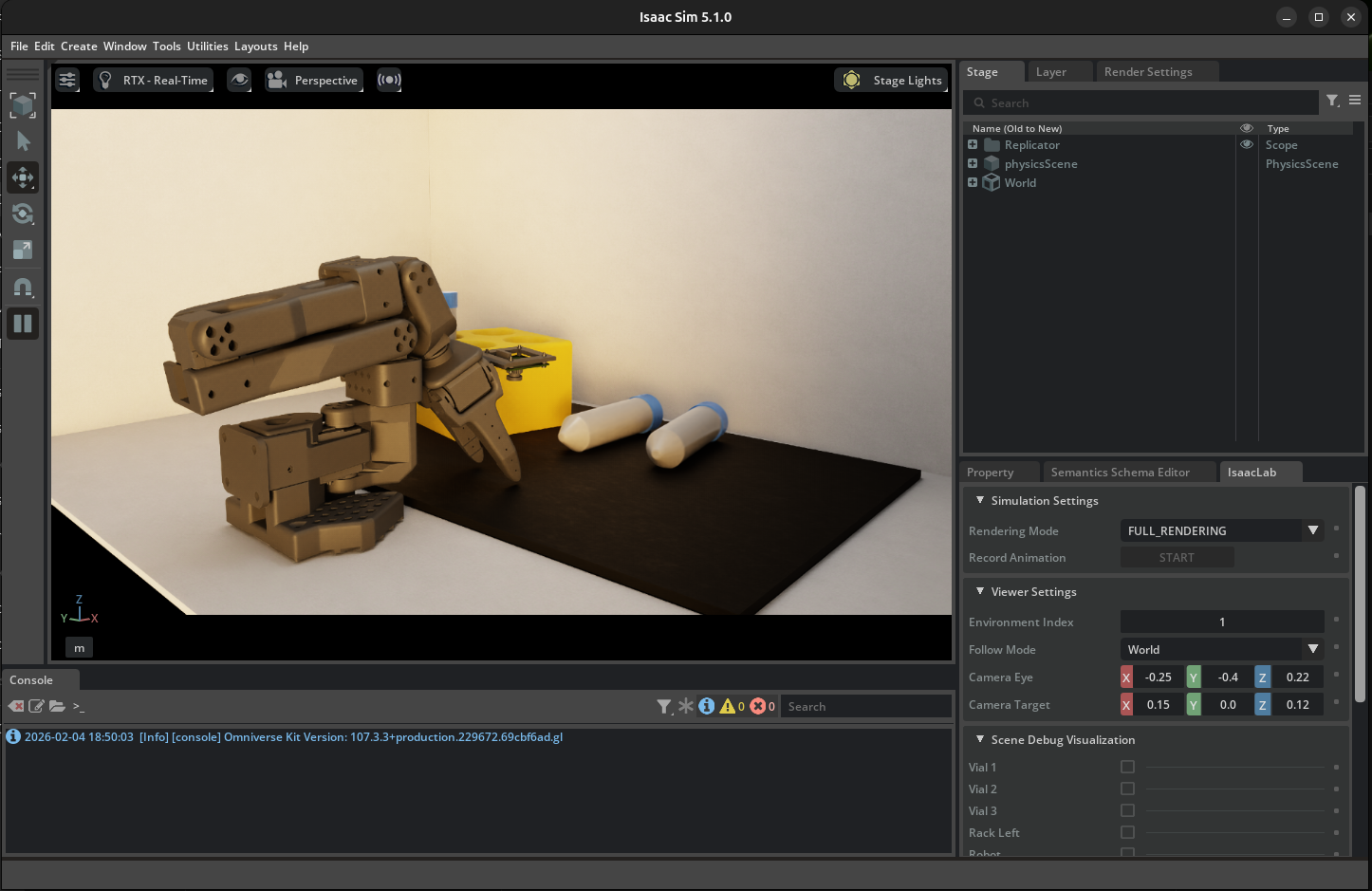Open the Follow Mode dropdown
The width and height of the screenshot is (1372, 891).
[1220, 650]
